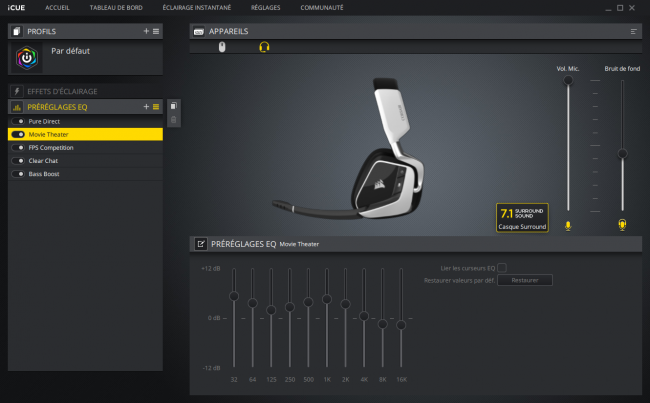Screen dimensions: 650x403
Task: Select the Bass Boost preset name
Action: (44, 174)
